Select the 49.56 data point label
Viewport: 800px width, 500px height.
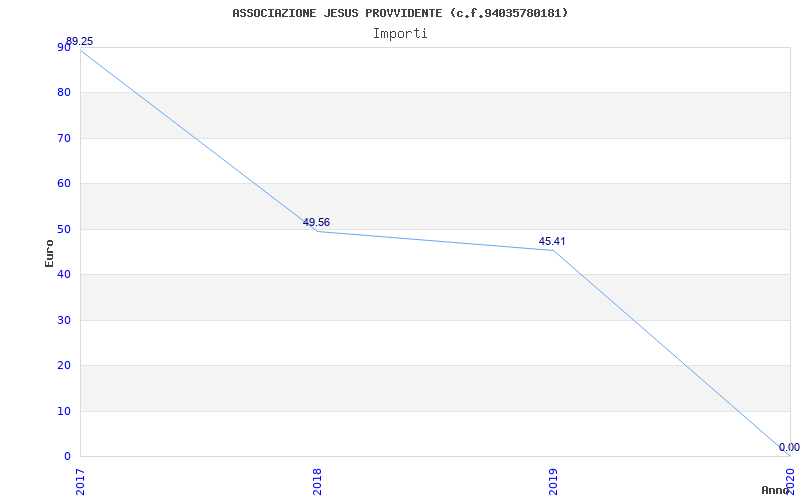click(316, 222)
